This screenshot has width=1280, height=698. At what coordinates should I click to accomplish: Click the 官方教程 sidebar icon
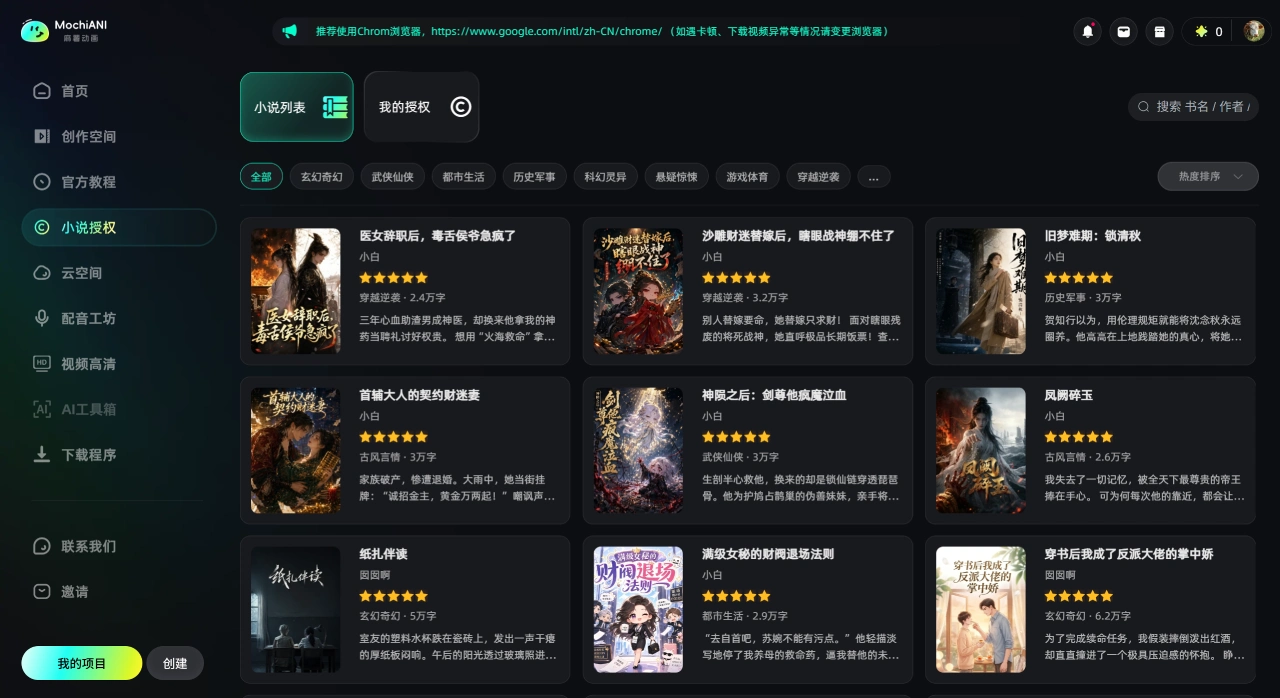tap(42, 182)
